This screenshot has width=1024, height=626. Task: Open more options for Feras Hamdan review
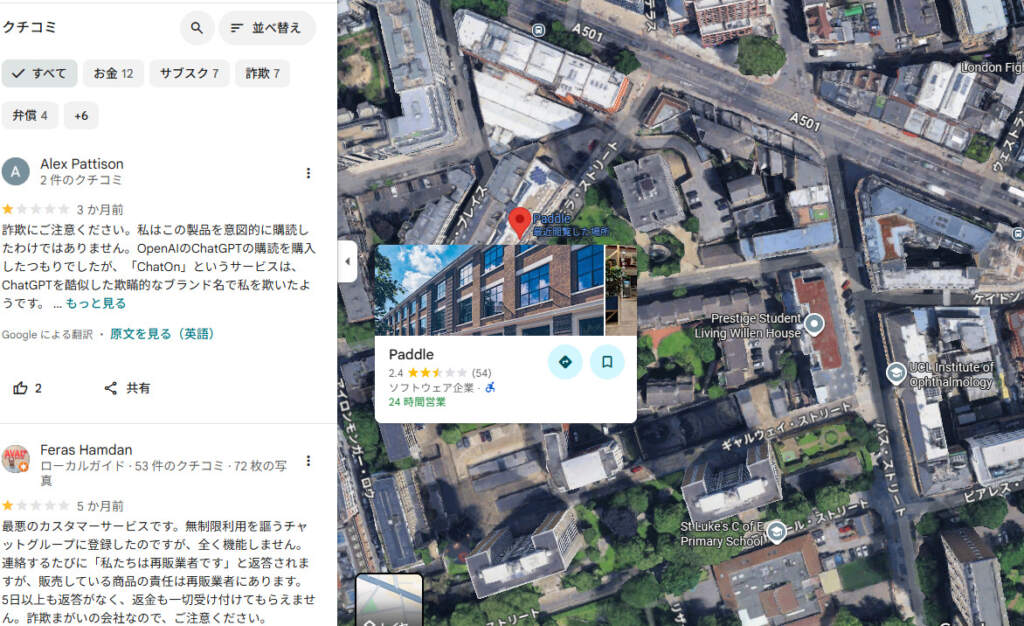(308, 462)
